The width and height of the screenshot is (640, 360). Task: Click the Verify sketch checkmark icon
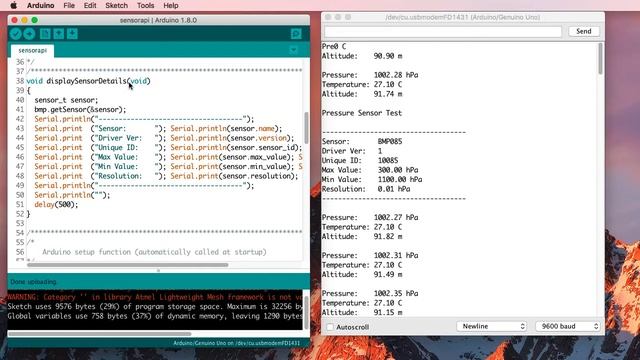point(16,34)
